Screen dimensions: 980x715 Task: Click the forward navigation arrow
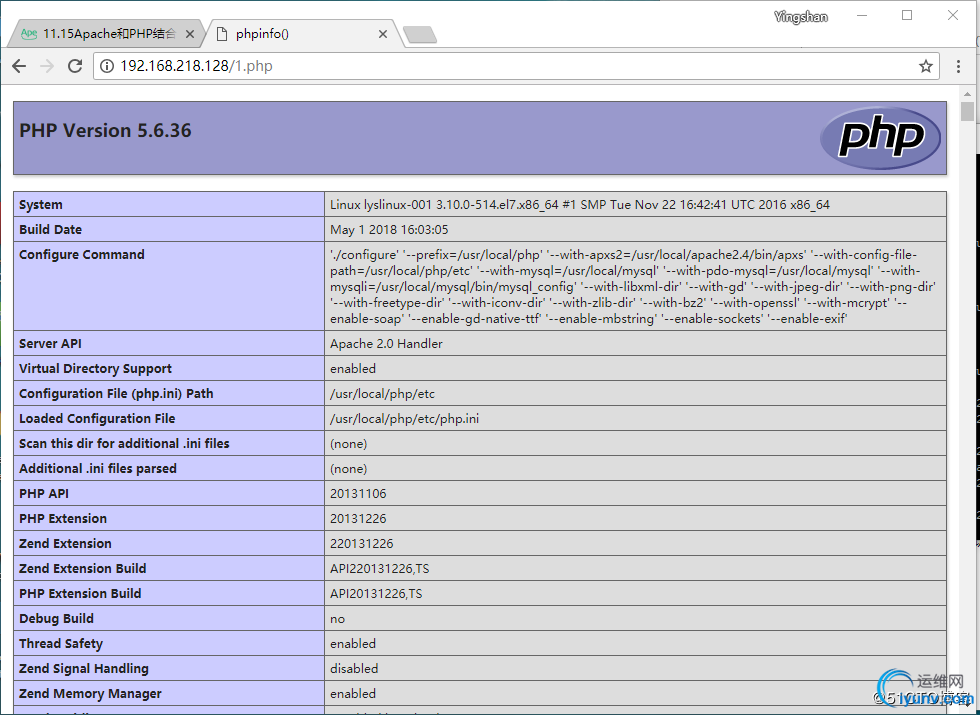click(47, 66)
